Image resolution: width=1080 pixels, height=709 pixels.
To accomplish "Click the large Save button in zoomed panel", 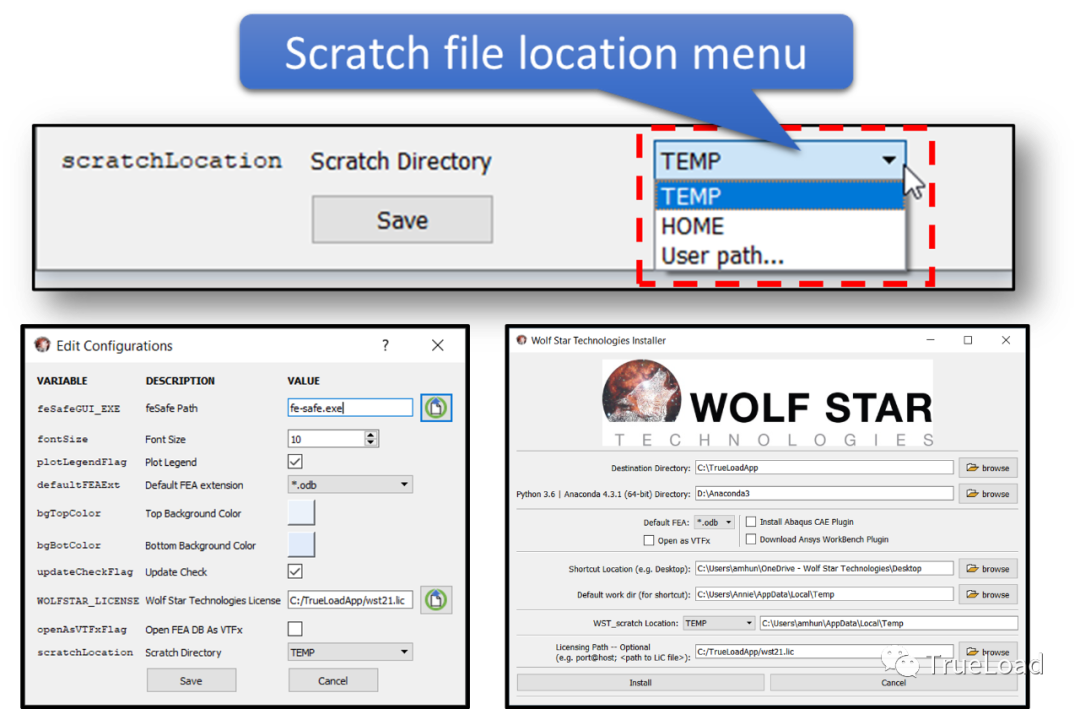I will click(402, 220).
